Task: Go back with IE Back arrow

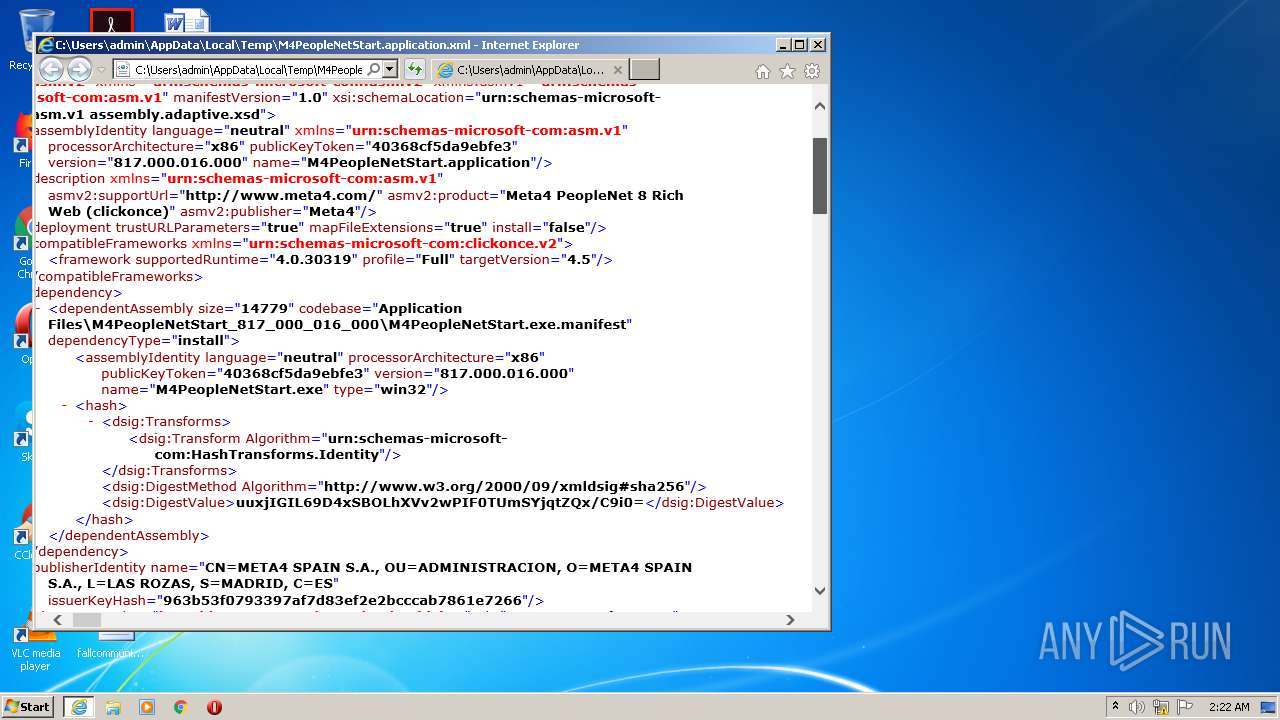Action: pos(51,69)
